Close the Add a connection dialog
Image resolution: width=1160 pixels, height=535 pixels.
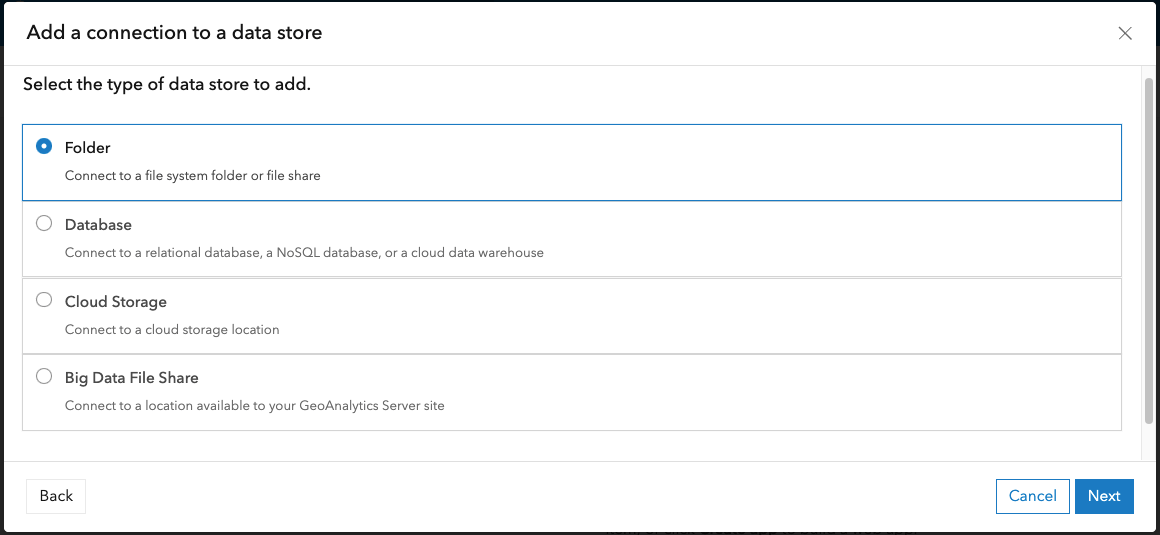click(x=1125, y=33)
